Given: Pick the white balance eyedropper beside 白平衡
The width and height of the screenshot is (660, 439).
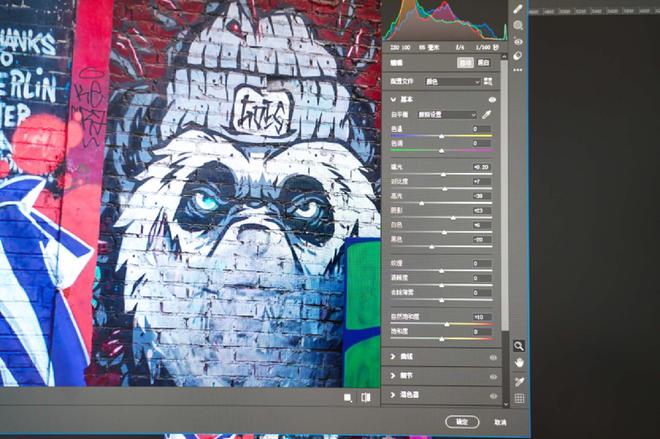Looking at the screenshot, I should click(486, 114).
